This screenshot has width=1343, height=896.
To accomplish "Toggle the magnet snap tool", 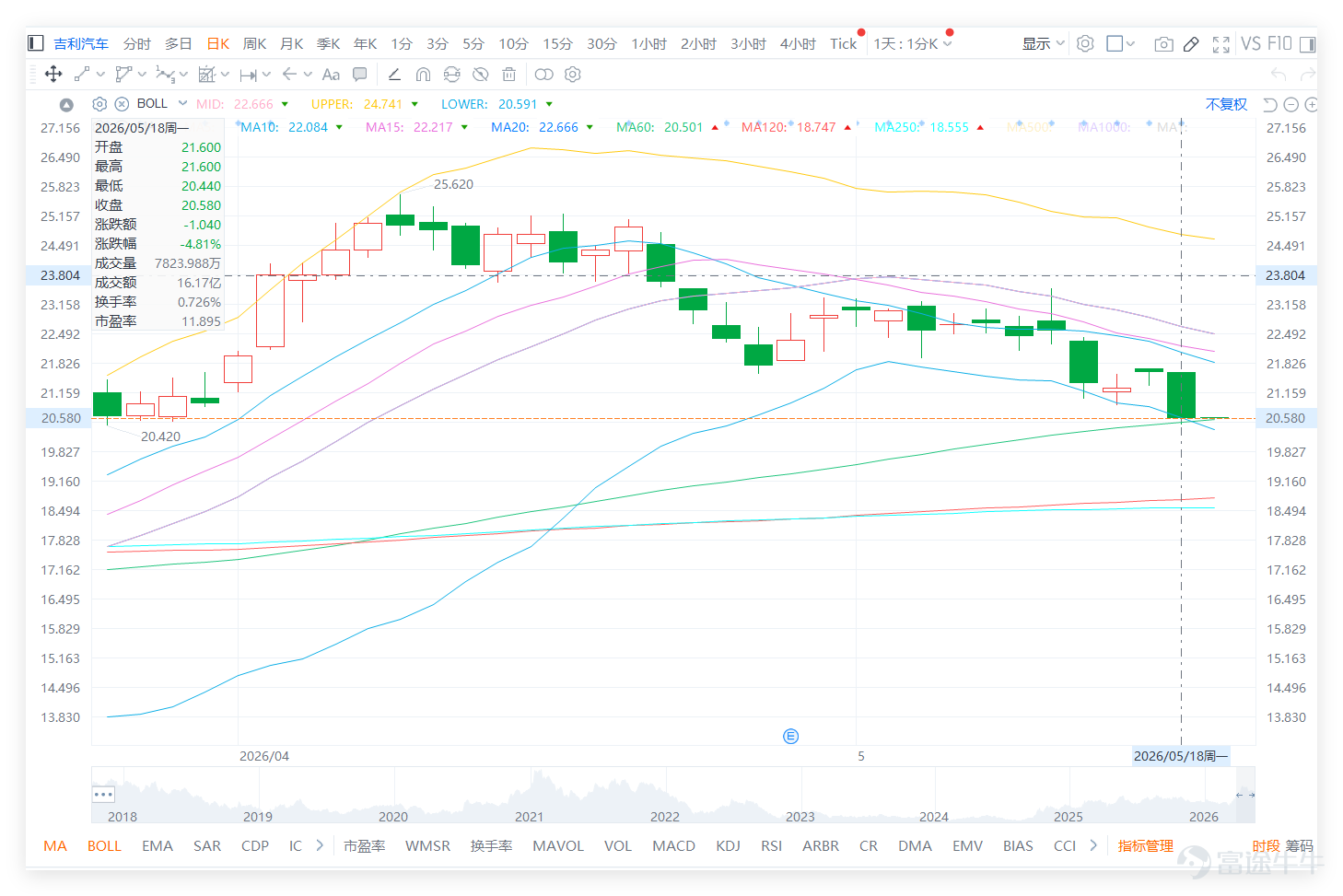I will [x=423, y=75].
